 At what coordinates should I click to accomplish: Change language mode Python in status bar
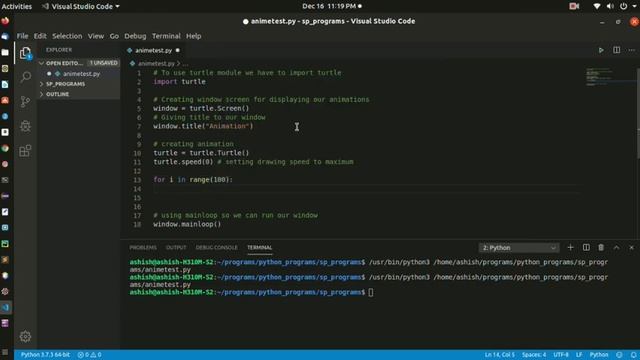coord(599,355)
